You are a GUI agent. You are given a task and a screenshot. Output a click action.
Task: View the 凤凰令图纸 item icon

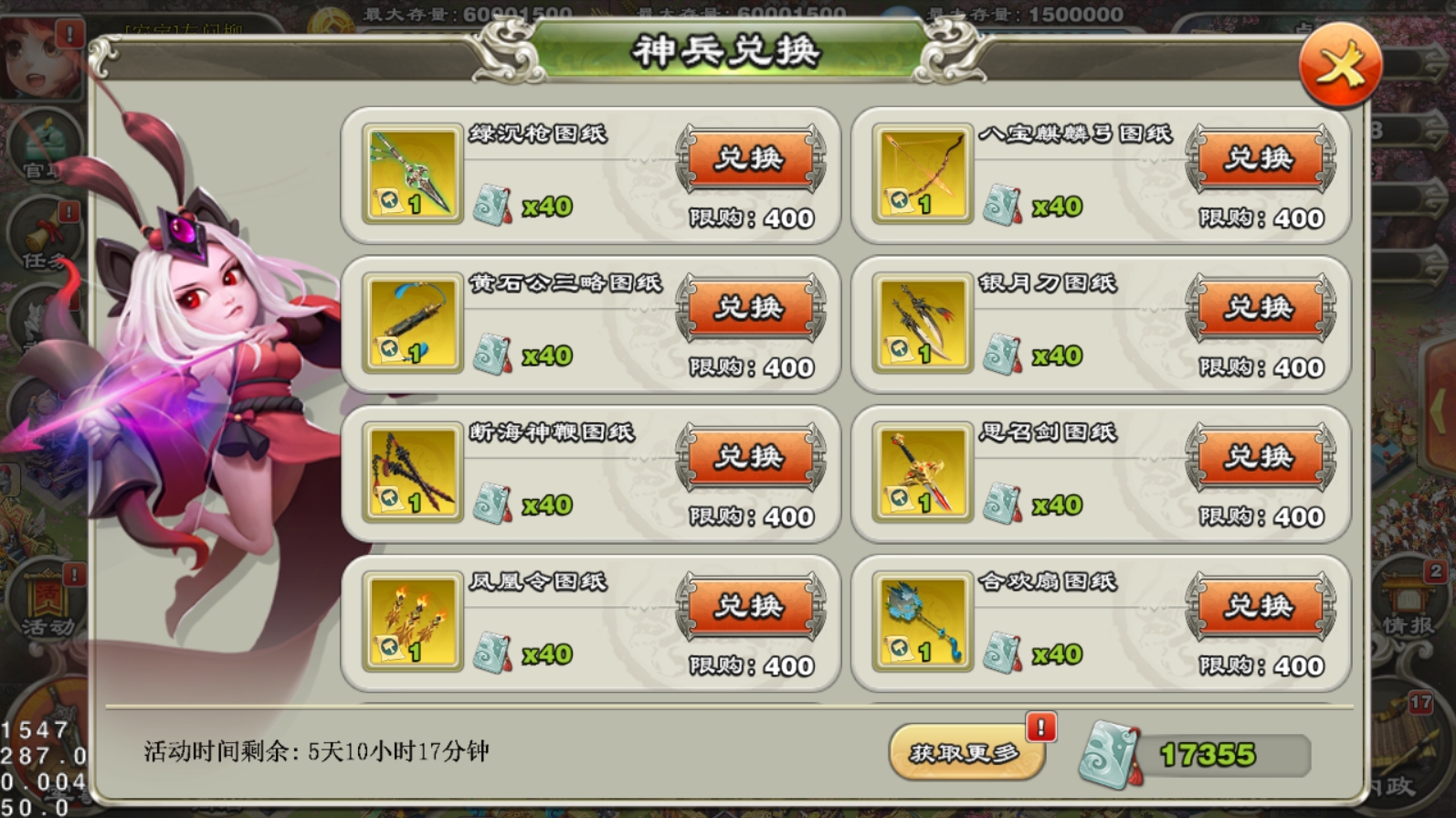pos(412,621)
